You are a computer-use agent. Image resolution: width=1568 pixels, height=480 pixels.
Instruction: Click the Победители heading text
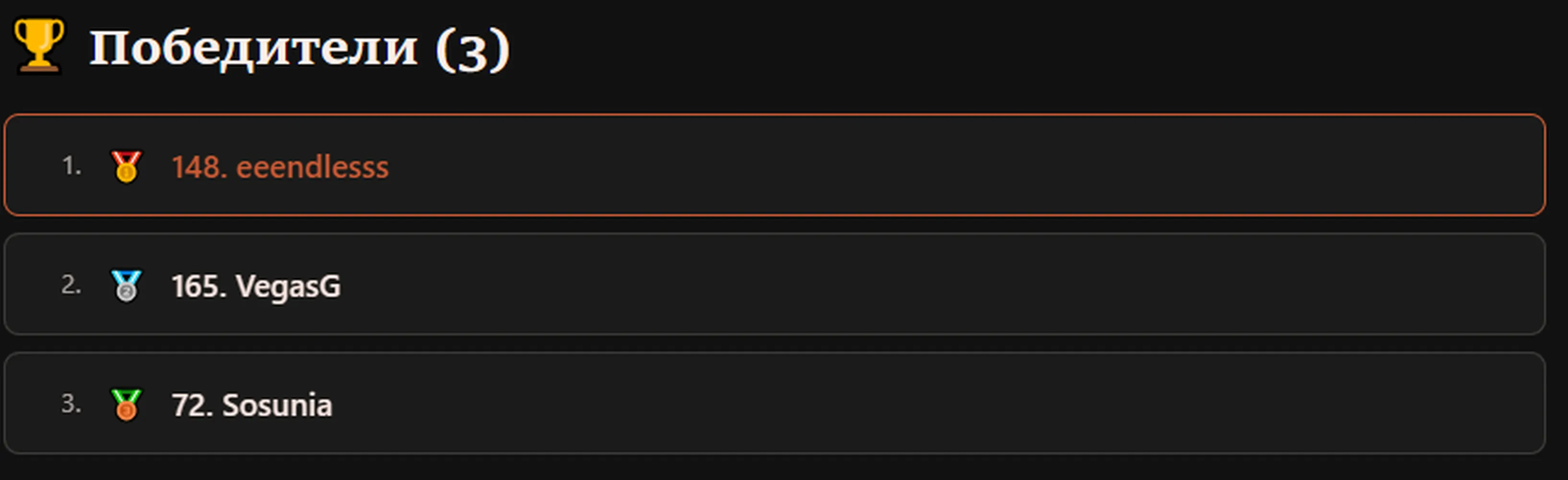254,48
